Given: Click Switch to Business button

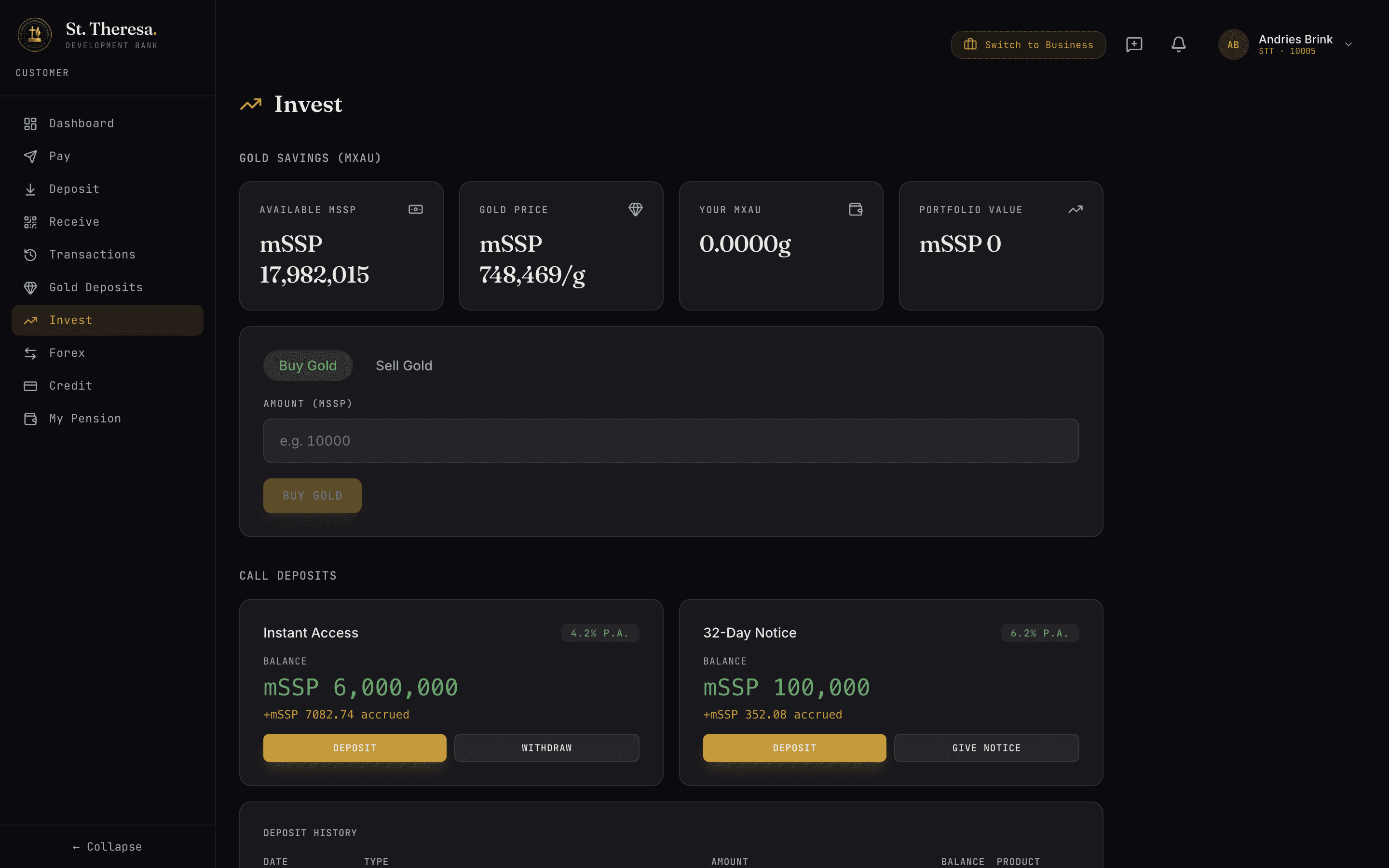Looking at the screenshot, I should [1028, 45].
